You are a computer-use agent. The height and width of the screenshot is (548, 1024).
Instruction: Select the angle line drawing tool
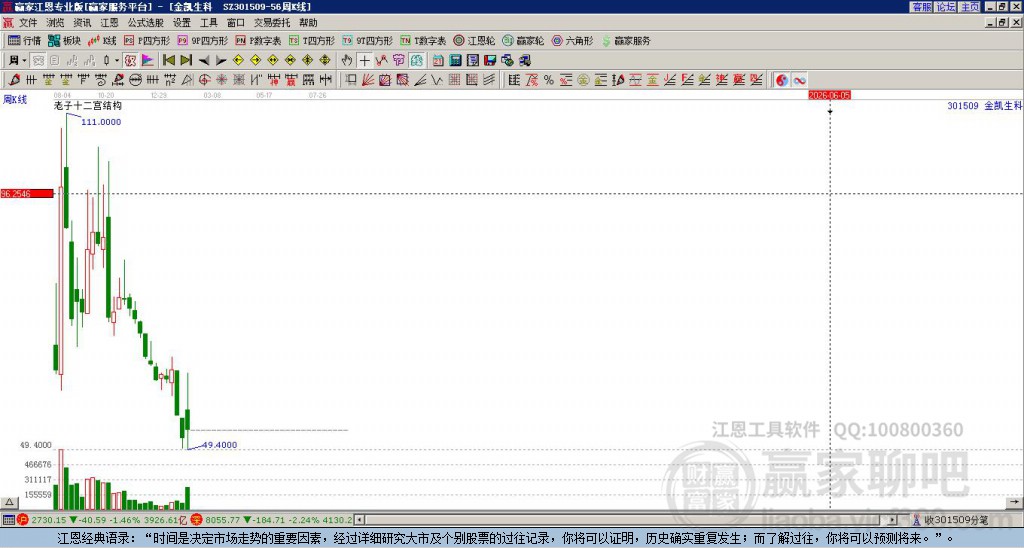[420, 80]
